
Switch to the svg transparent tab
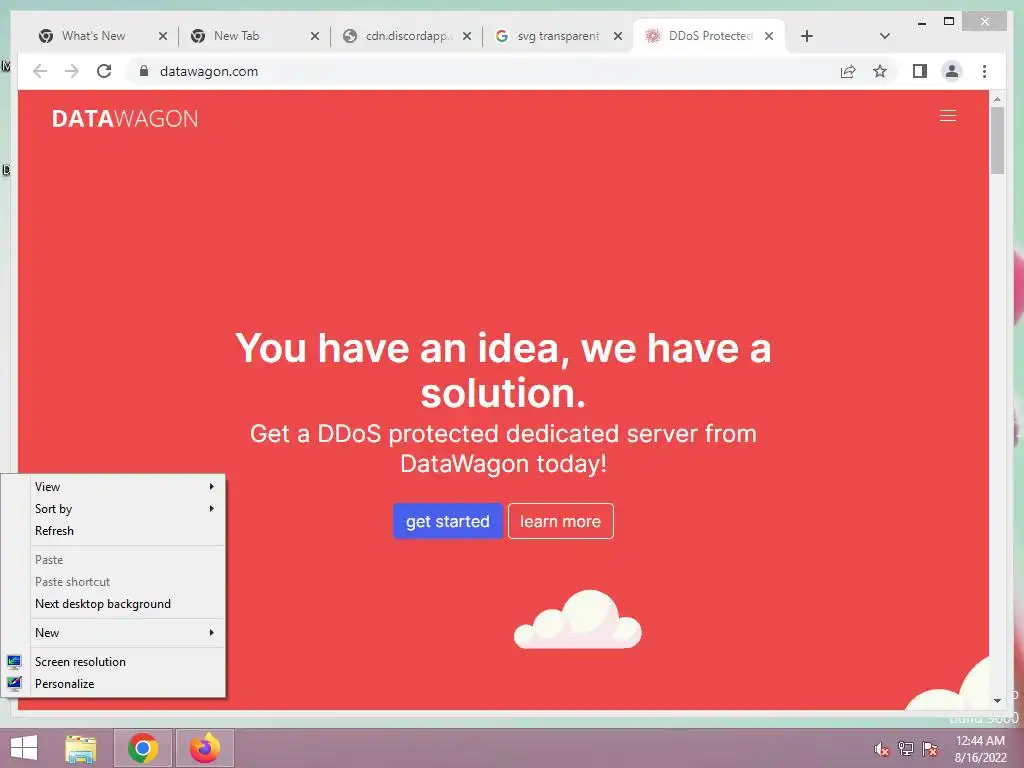[x=557, y=36]
